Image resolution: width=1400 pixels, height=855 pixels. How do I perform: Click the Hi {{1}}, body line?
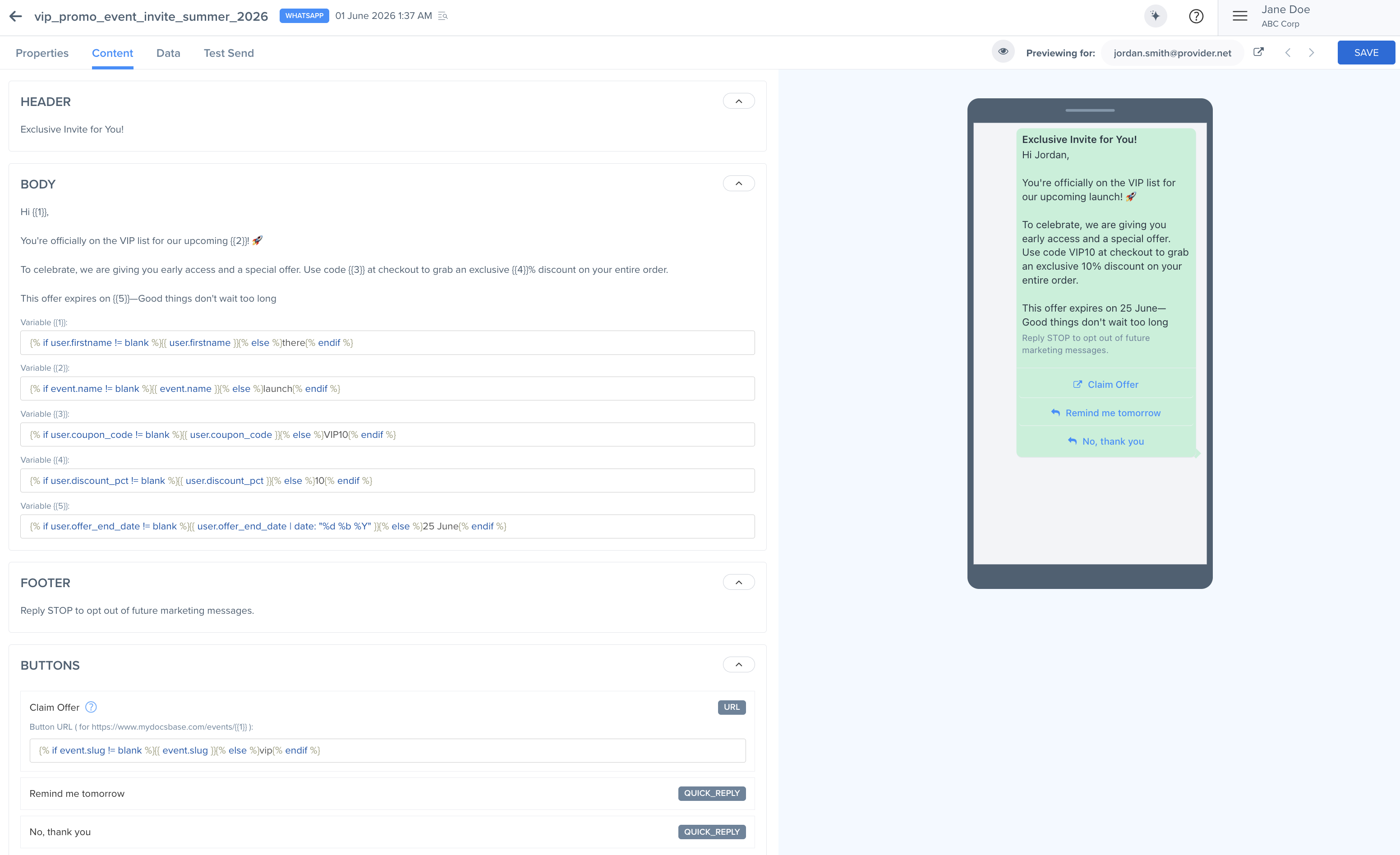point(35,212)
